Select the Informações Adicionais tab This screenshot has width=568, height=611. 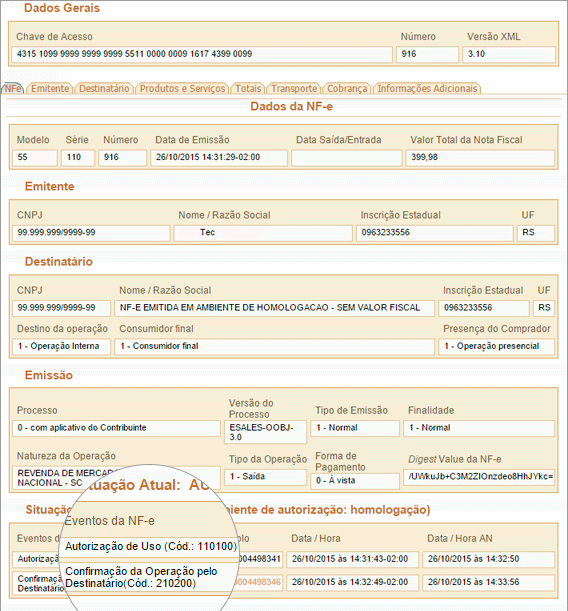pyautogui.click(x=427, y=88)
